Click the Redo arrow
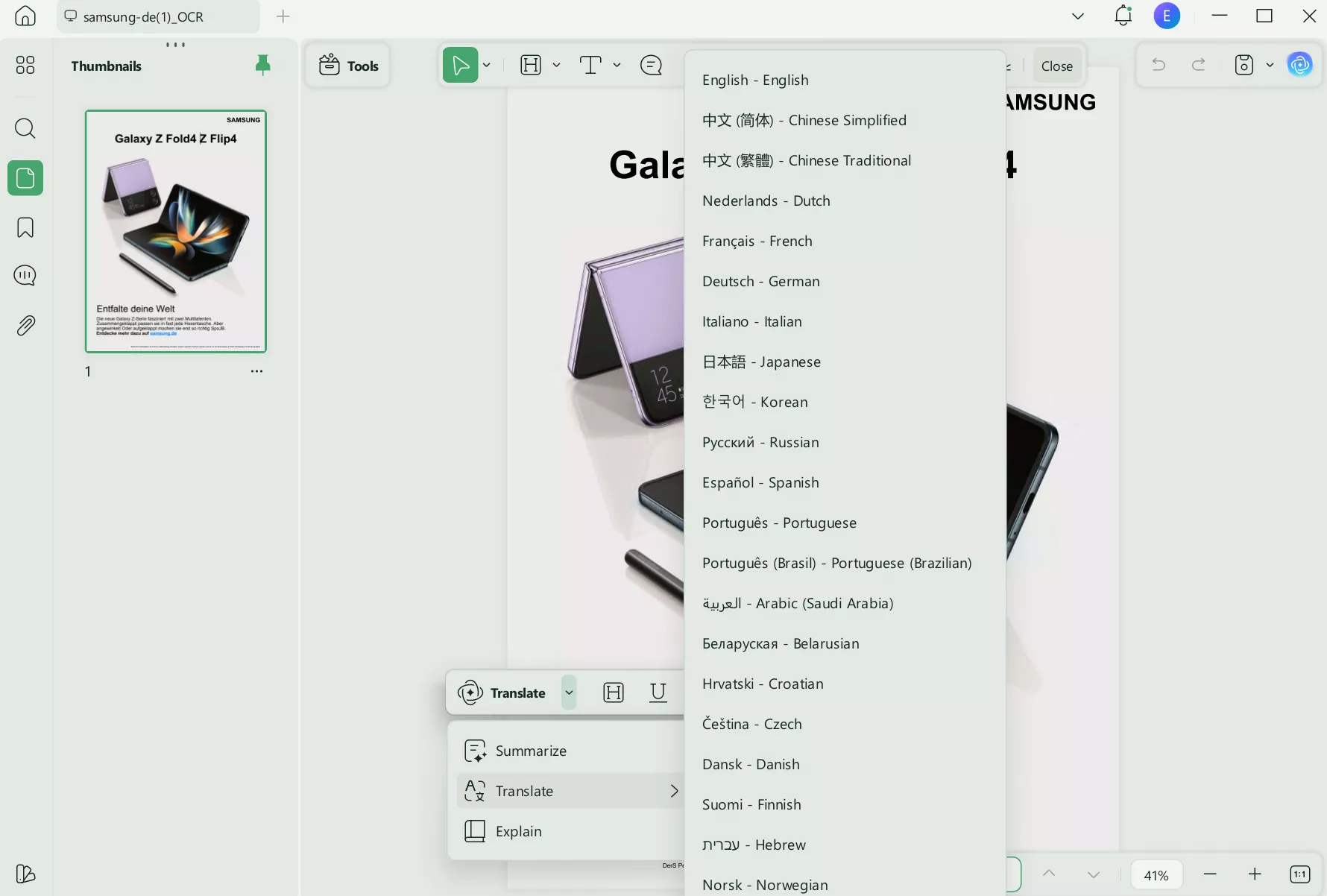The image size is (1327, 896). point(1199,65)
